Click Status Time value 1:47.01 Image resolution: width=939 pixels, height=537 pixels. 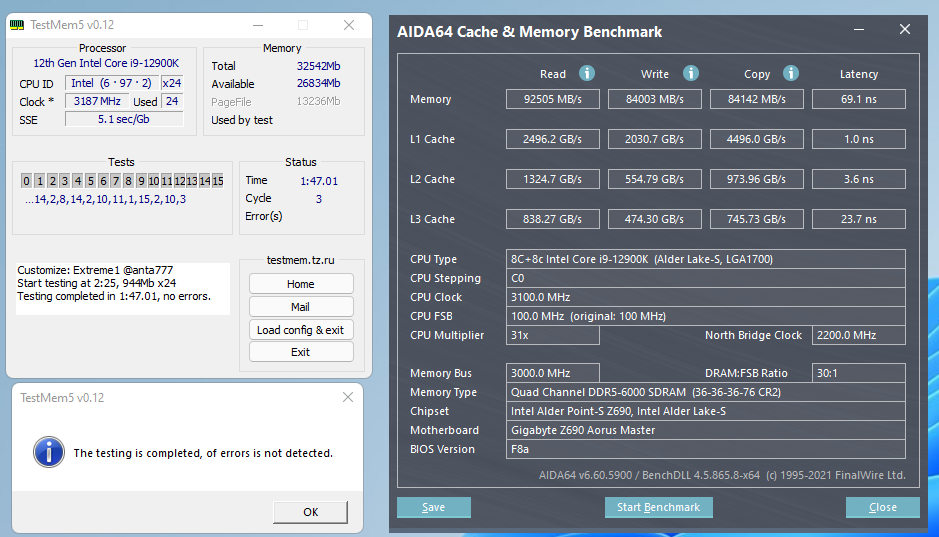click(319, 181)
